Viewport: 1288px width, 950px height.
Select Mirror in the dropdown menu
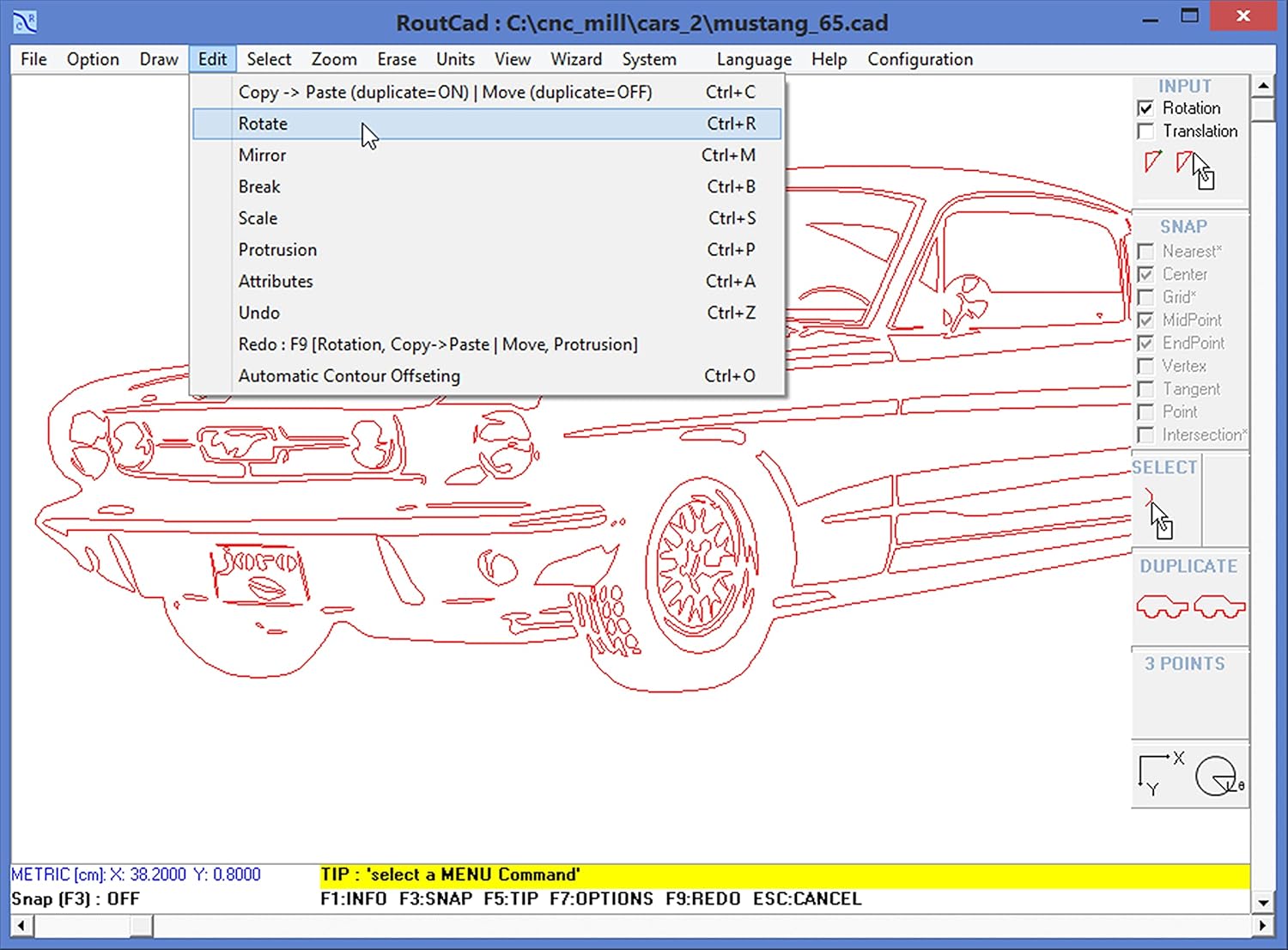point(263,155)
